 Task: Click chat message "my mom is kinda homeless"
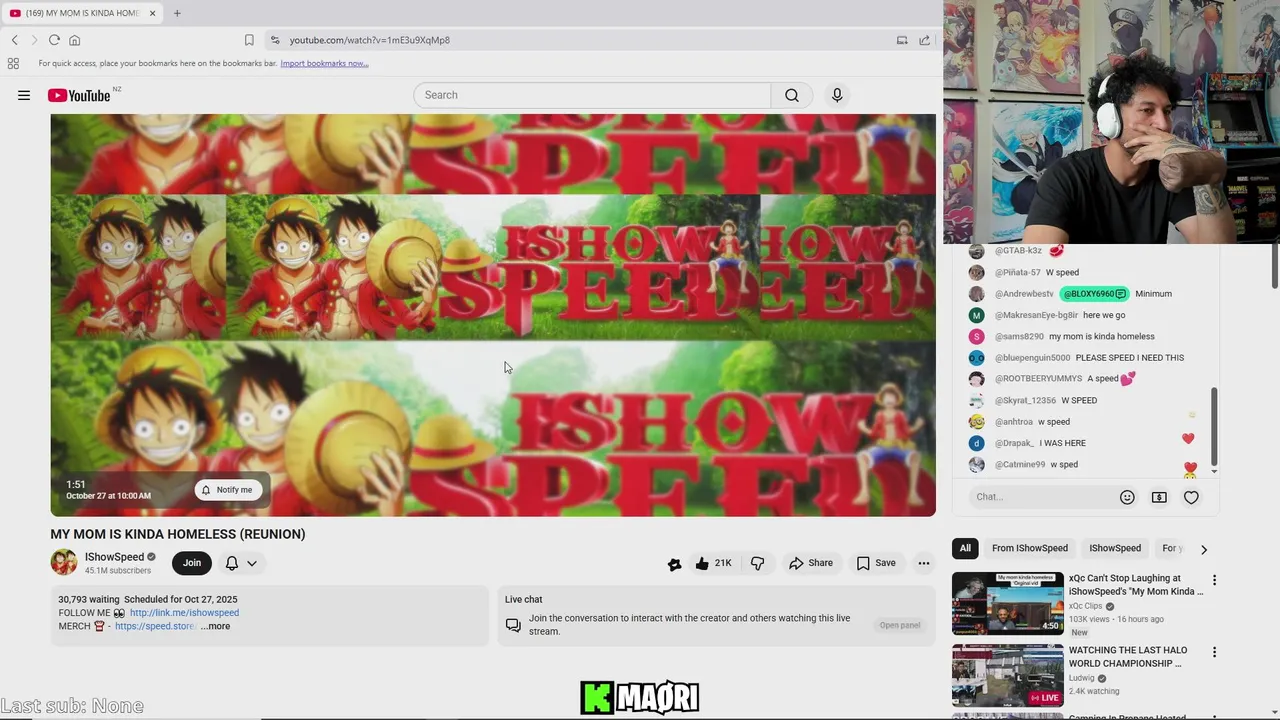click(x=1102, y=337)
